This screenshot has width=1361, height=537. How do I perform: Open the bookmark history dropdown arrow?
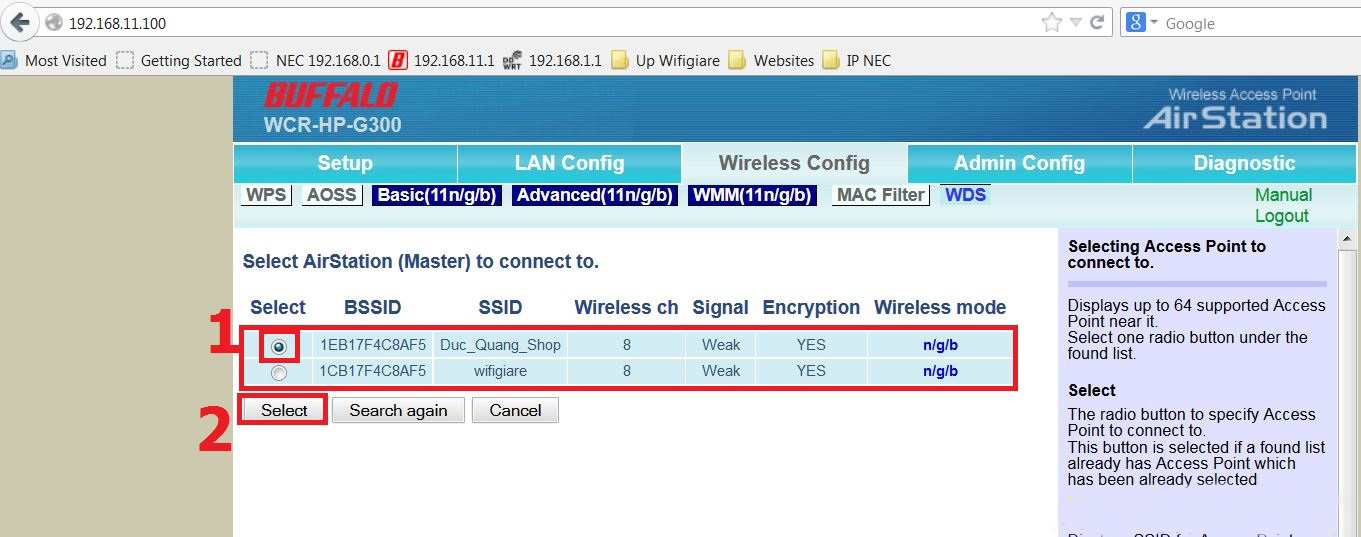(x=1076, y=23)
